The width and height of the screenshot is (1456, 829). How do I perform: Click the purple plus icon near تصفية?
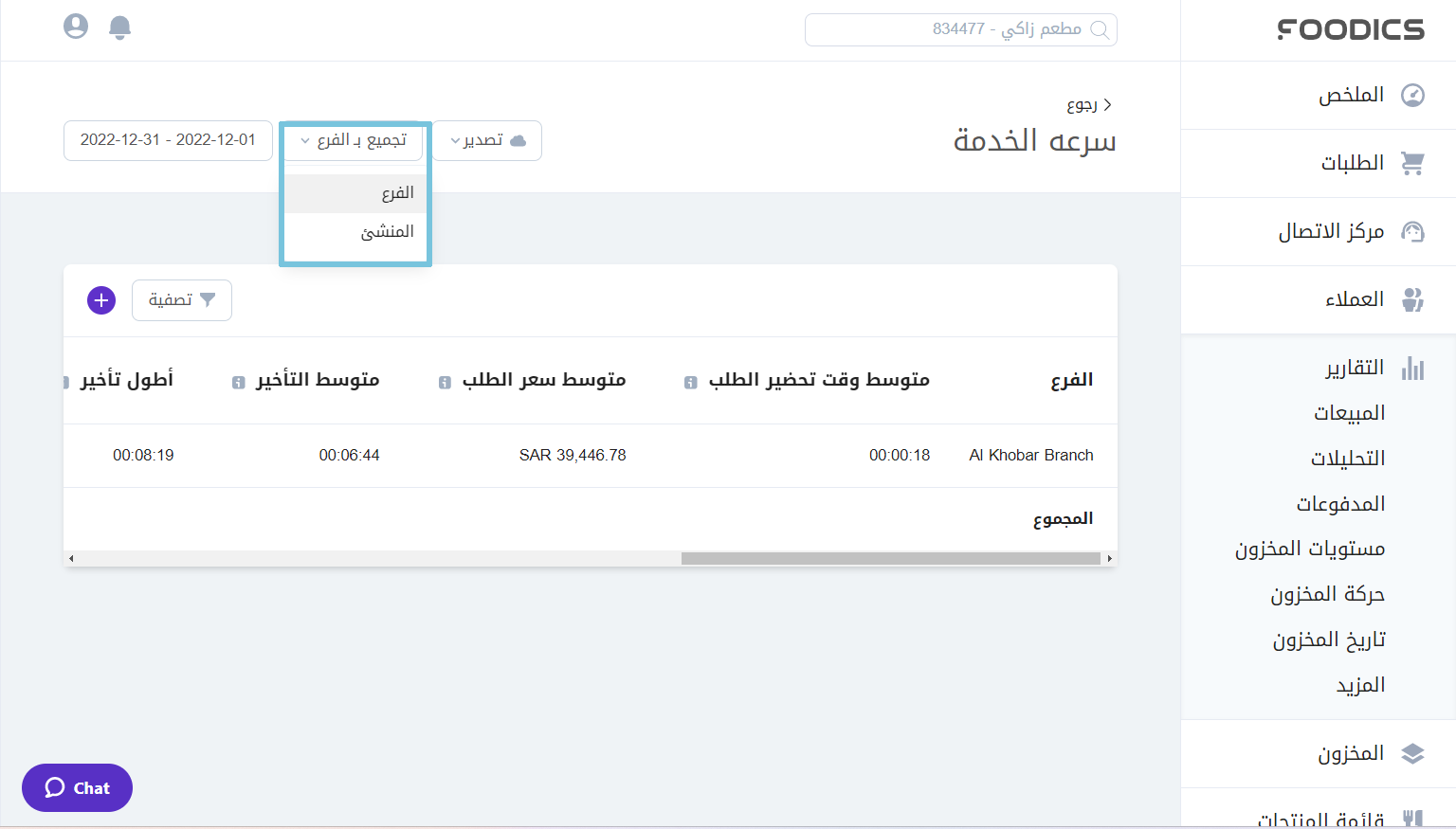(100, 299)
